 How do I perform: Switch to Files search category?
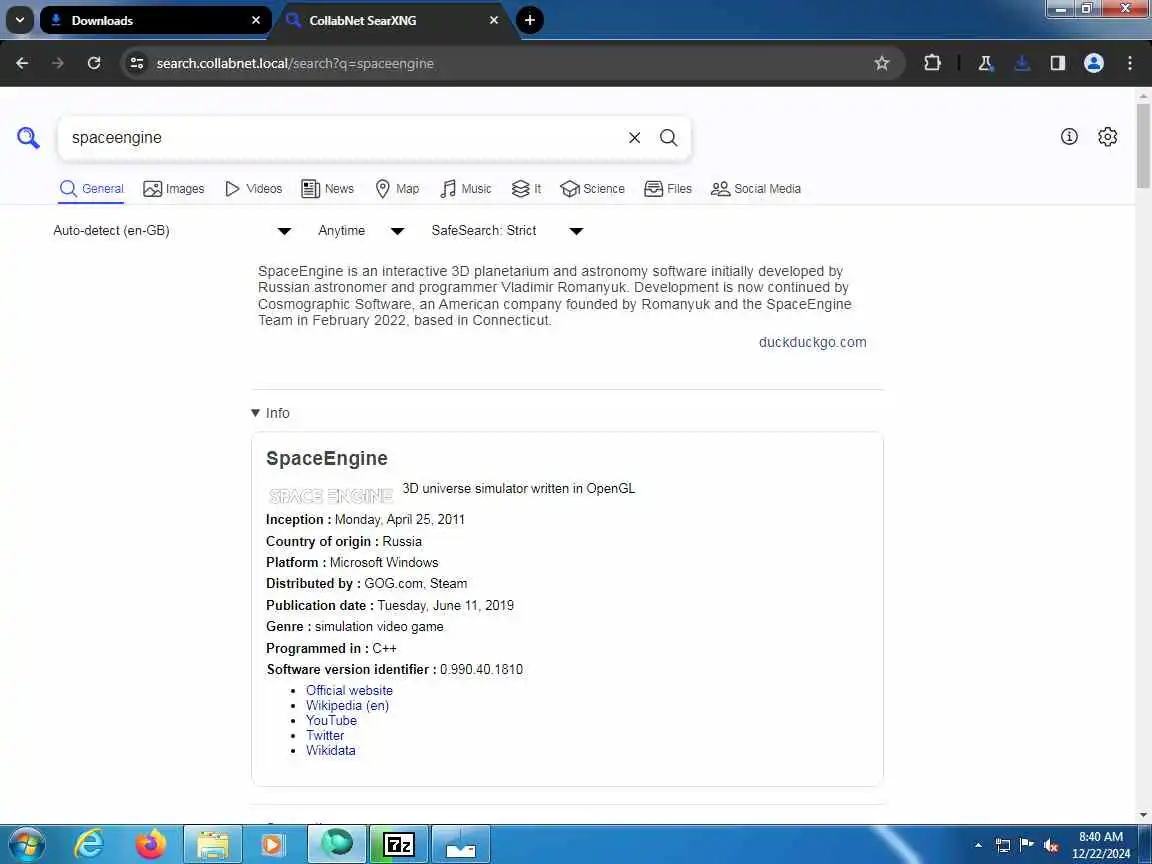668,189
